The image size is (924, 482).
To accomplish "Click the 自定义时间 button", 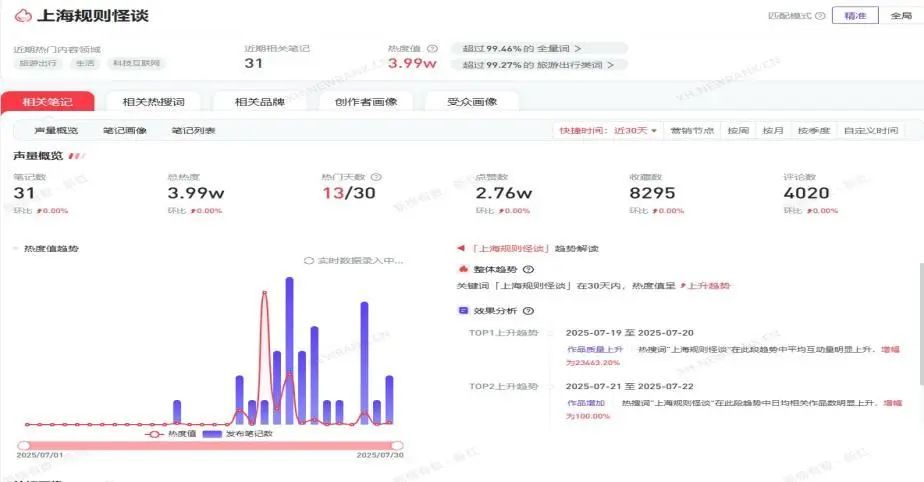I will 870,131.
